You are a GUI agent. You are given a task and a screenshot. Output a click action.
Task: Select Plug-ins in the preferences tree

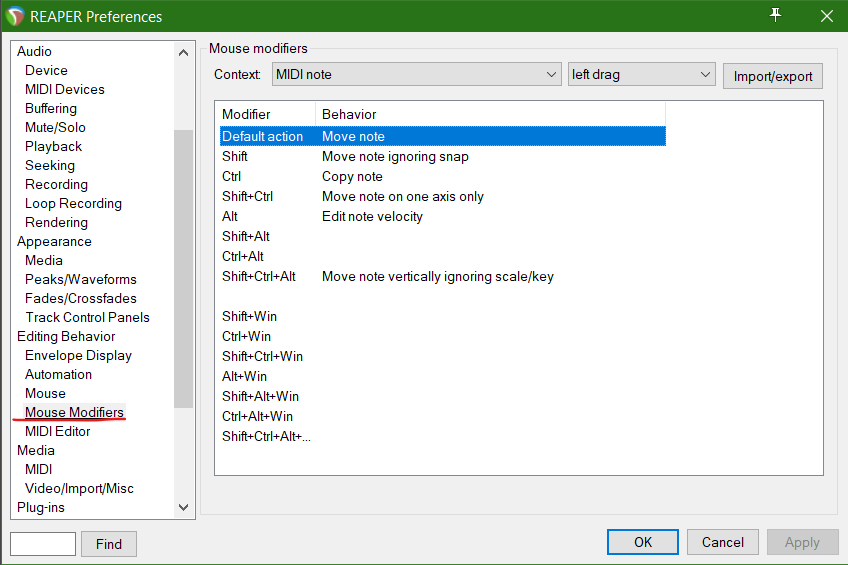click(41, 507)
